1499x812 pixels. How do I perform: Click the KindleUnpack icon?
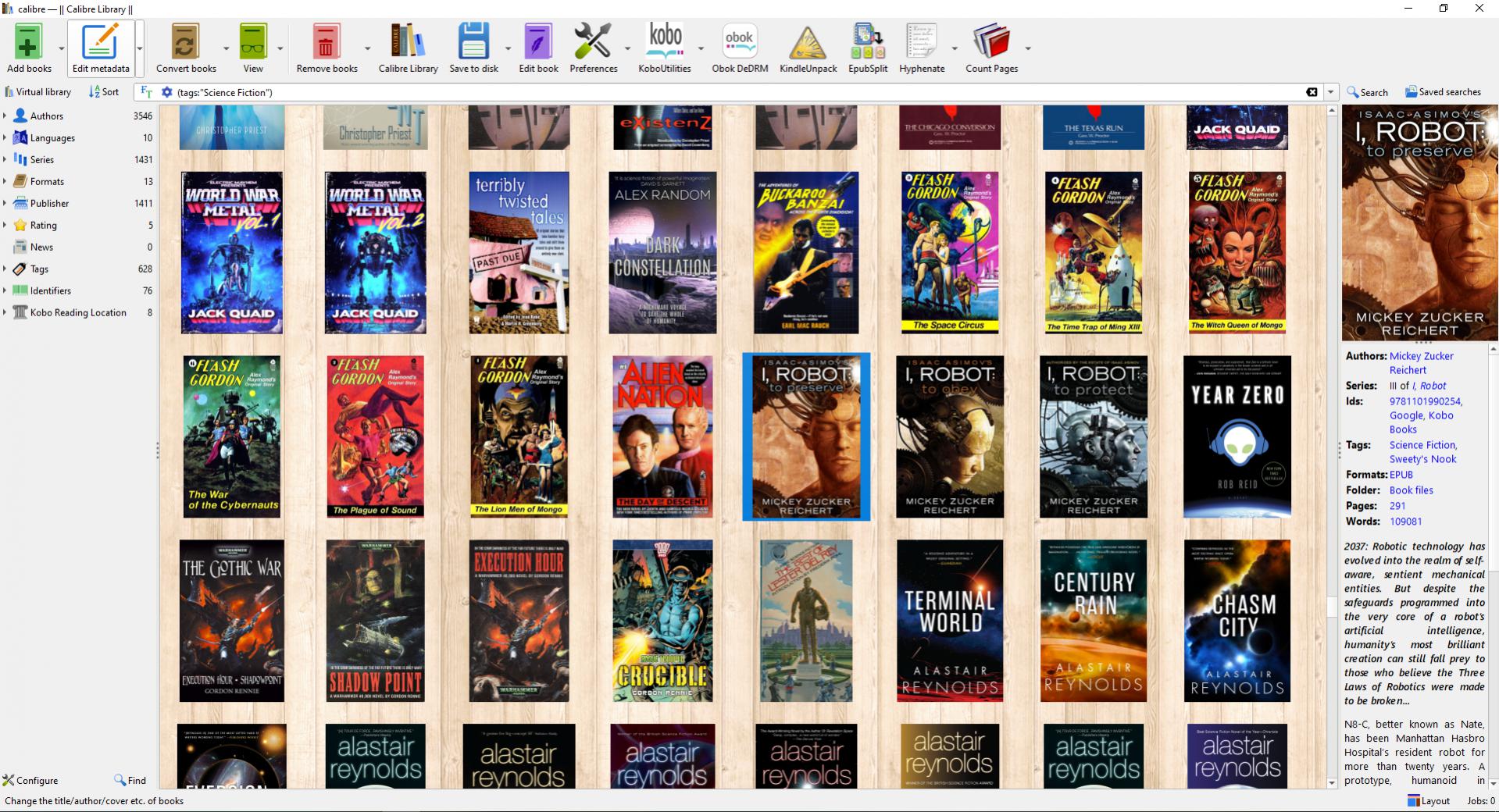pyautogui.click(x=808, y=42)
